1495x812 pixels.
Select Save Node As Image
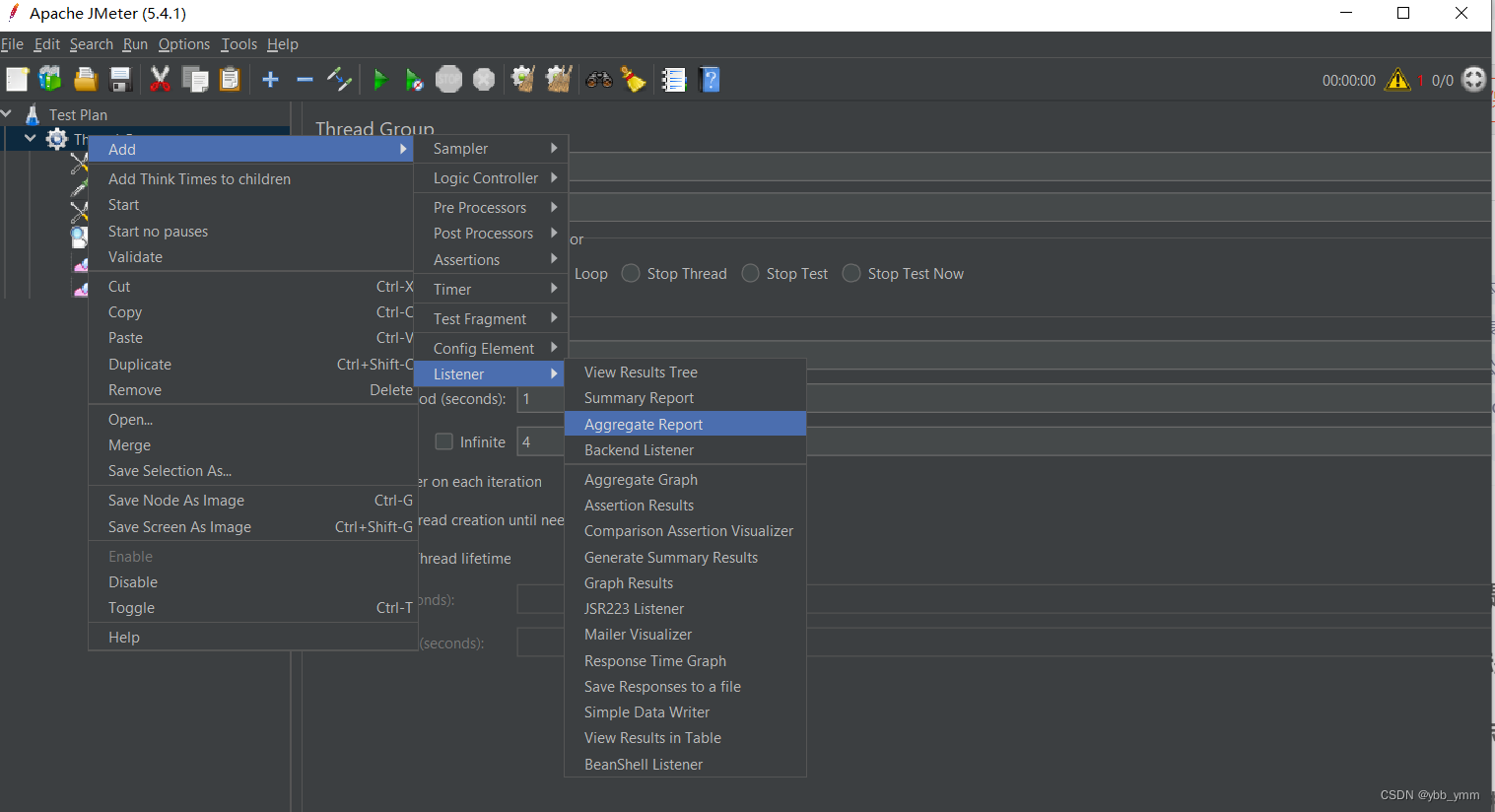tap(251, 500)
